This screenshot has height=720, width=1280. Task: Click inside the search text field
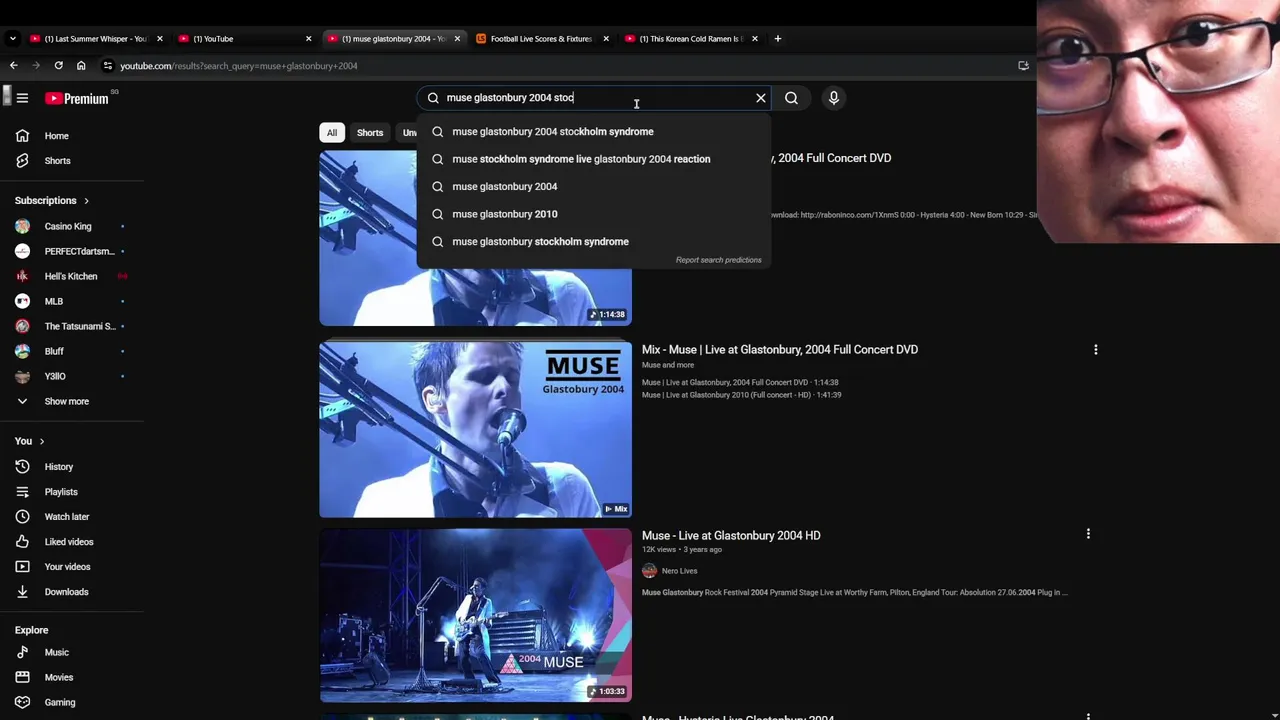pyautogui.click(x=595, y=98)
